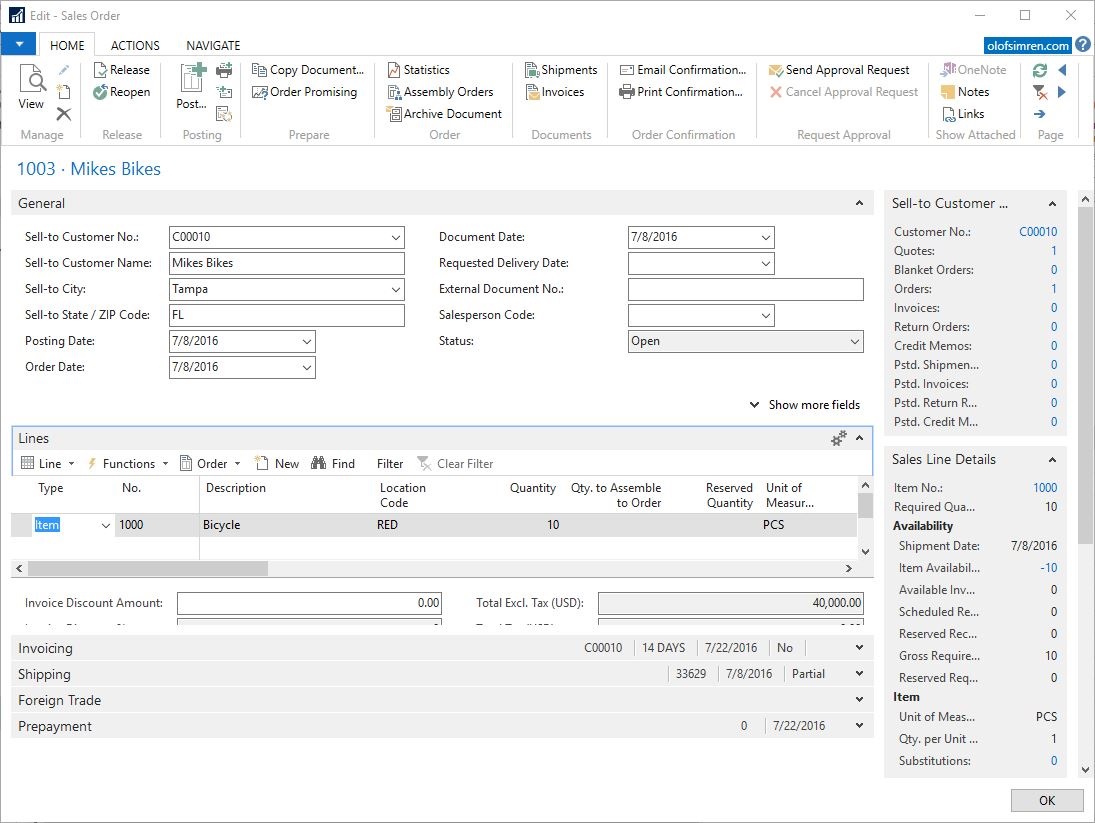Open Sell-to Customer No. dropdown

tap(395, 237)
